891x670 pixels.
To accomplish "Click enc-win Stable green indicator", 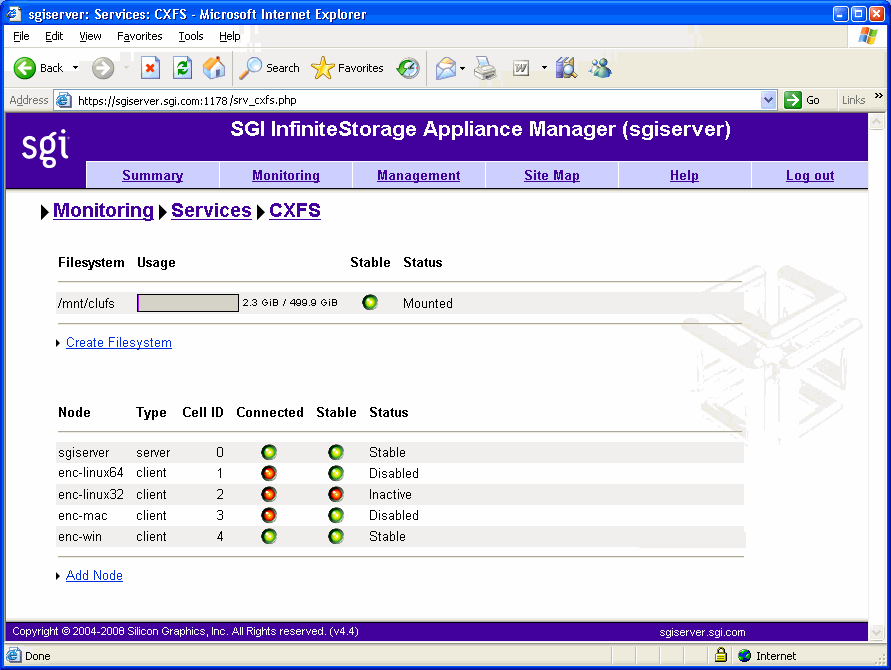I will [x=336, y=536].
